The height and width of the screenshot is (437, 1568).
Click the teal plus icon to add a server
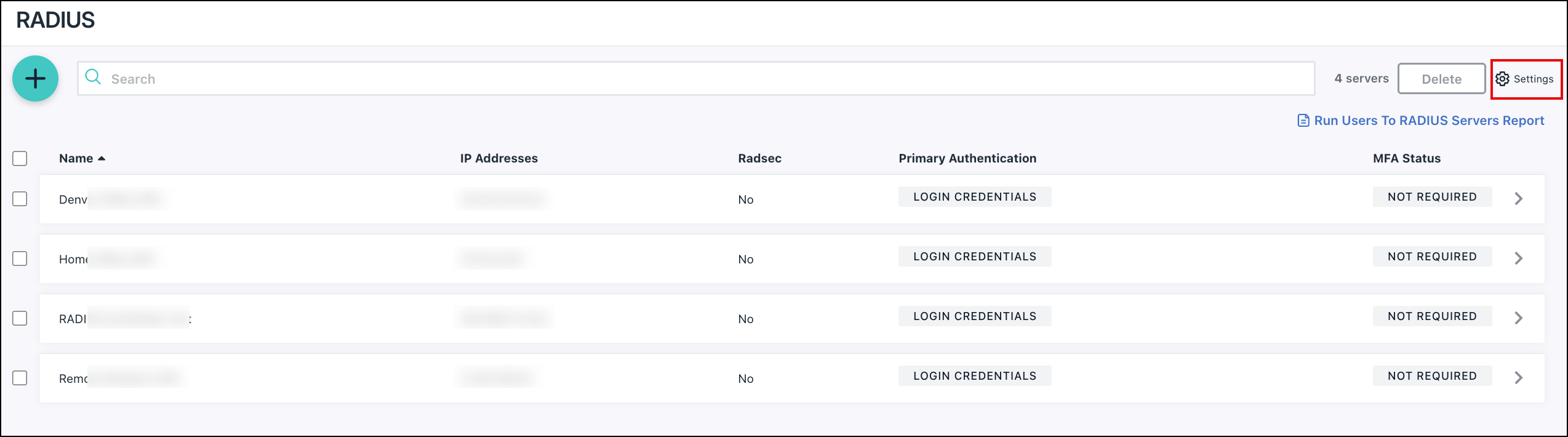(x=35, y=78)
